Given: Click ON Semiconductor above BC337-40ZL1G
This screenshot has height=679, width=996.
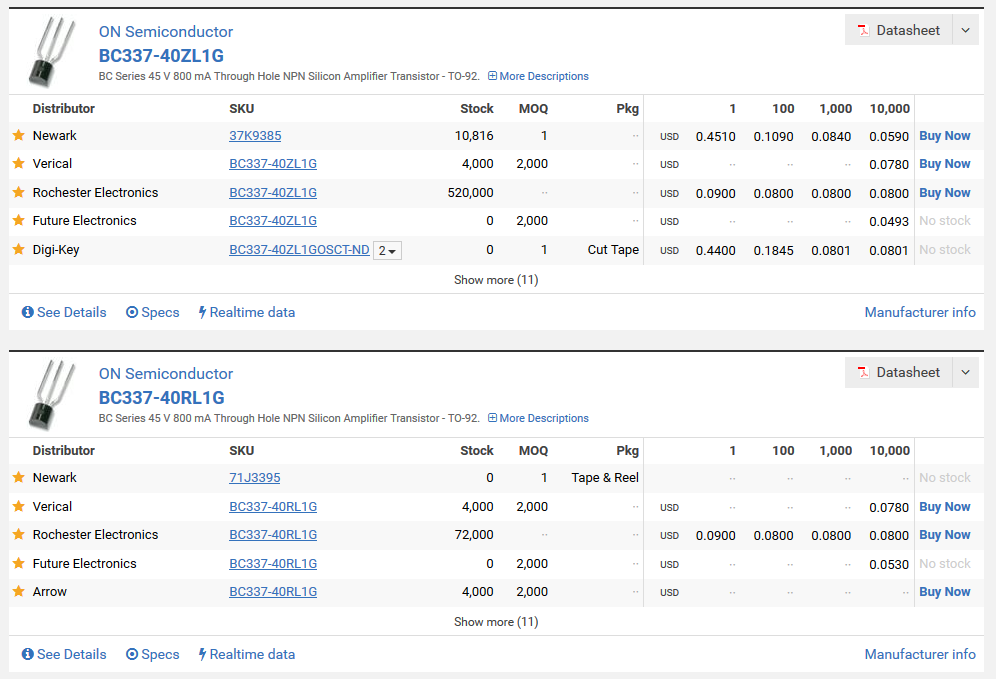Looking at the screenshot, I should 166,31.
